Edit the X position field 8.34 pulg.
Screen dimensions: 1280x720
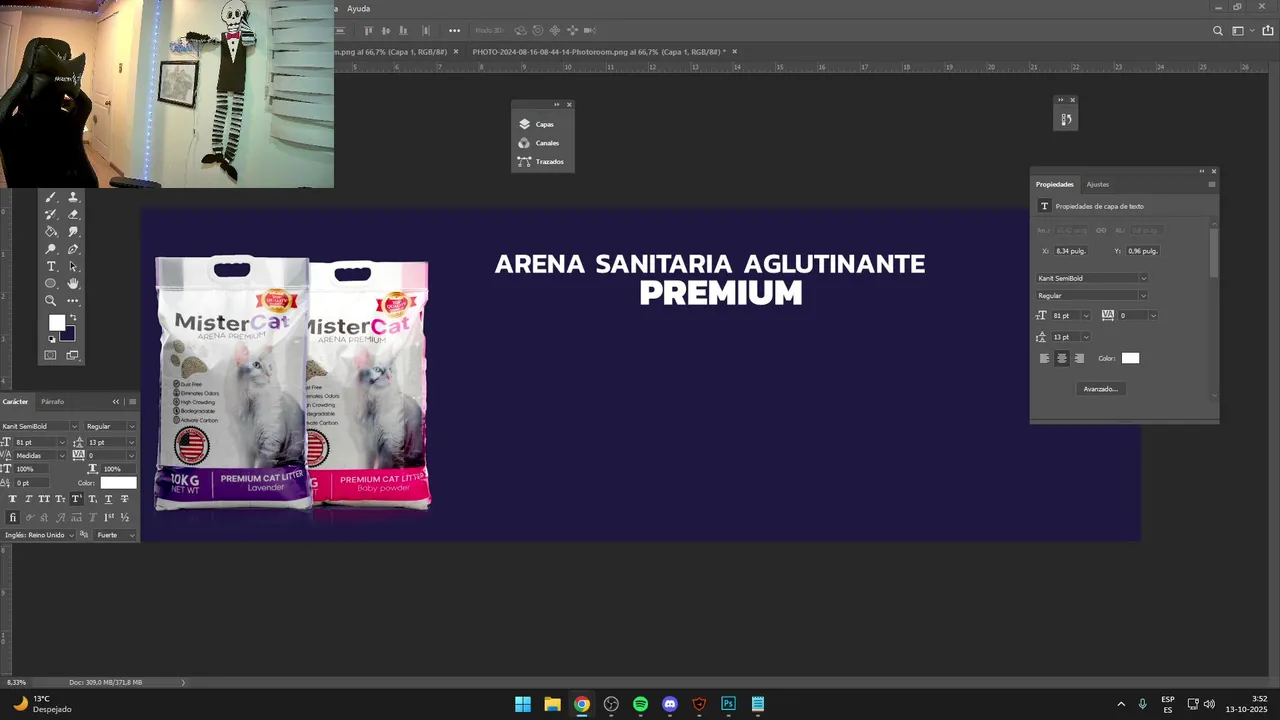coord(1071,251)
